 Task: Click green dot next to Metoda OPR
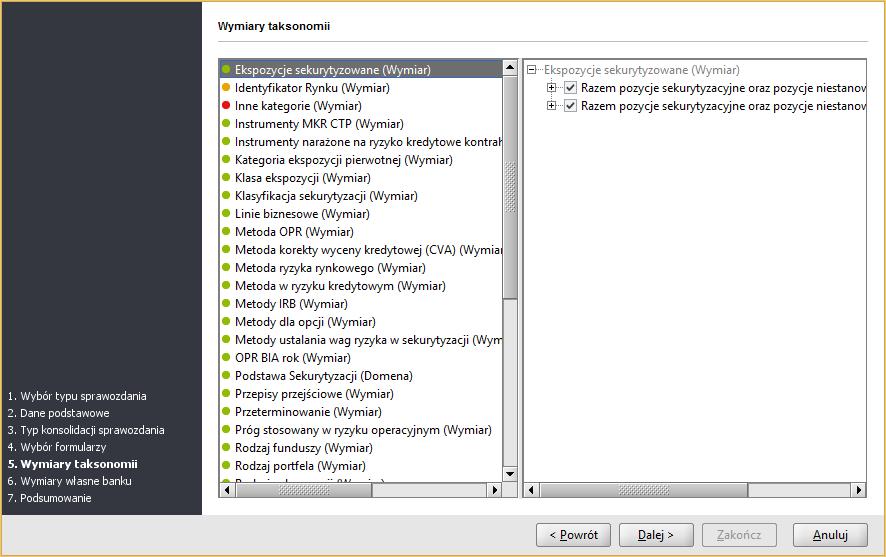coord(226,231)
